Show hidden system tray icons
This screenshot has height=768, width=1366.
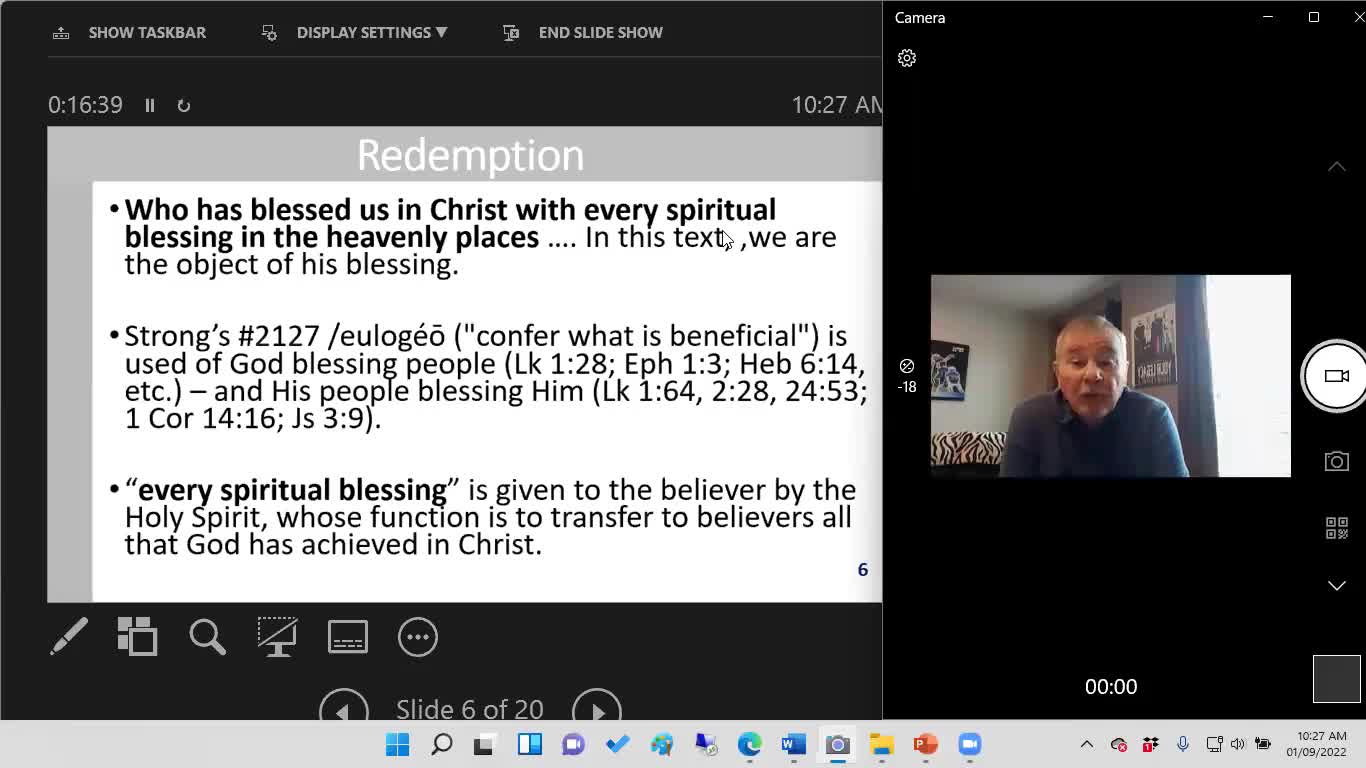[x=1087, y=745]
